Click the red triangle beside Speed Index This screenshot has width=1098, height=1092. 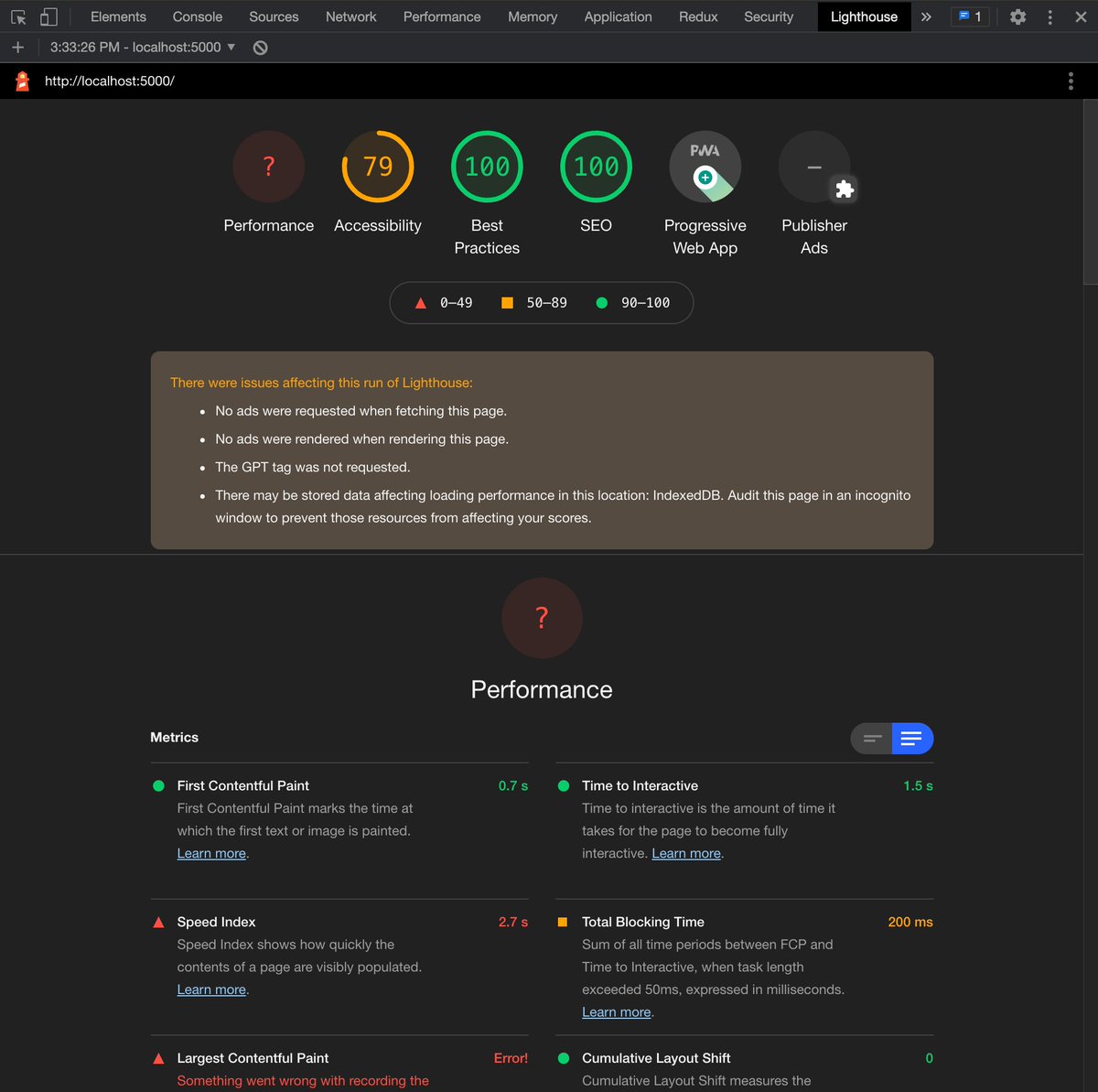point(158,922)
